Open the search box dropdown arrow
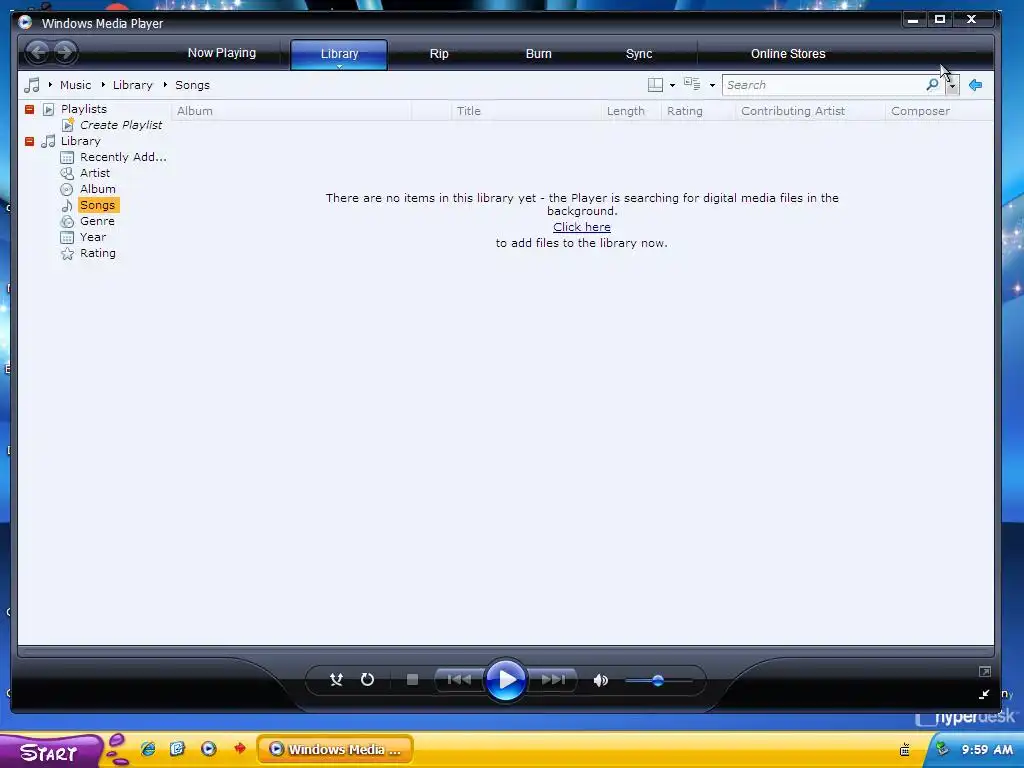This screenshot has height=768, width=1024. pos(952,85)
